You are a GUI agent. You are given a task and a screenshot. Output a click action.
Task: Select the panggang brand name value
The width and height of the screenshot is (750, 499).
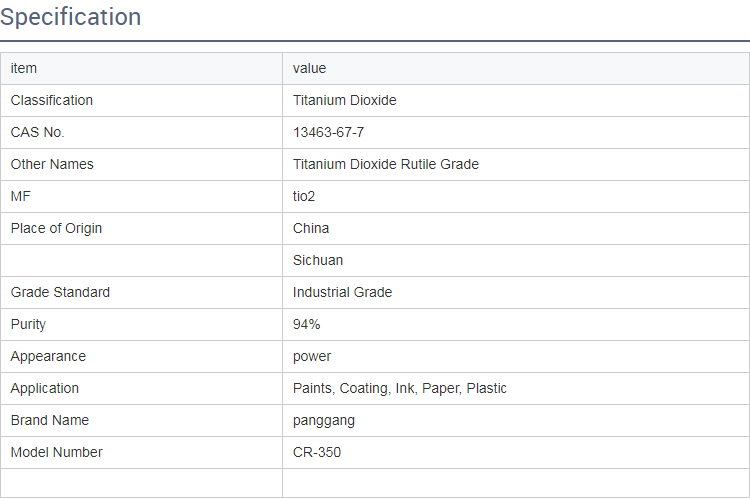324,420
